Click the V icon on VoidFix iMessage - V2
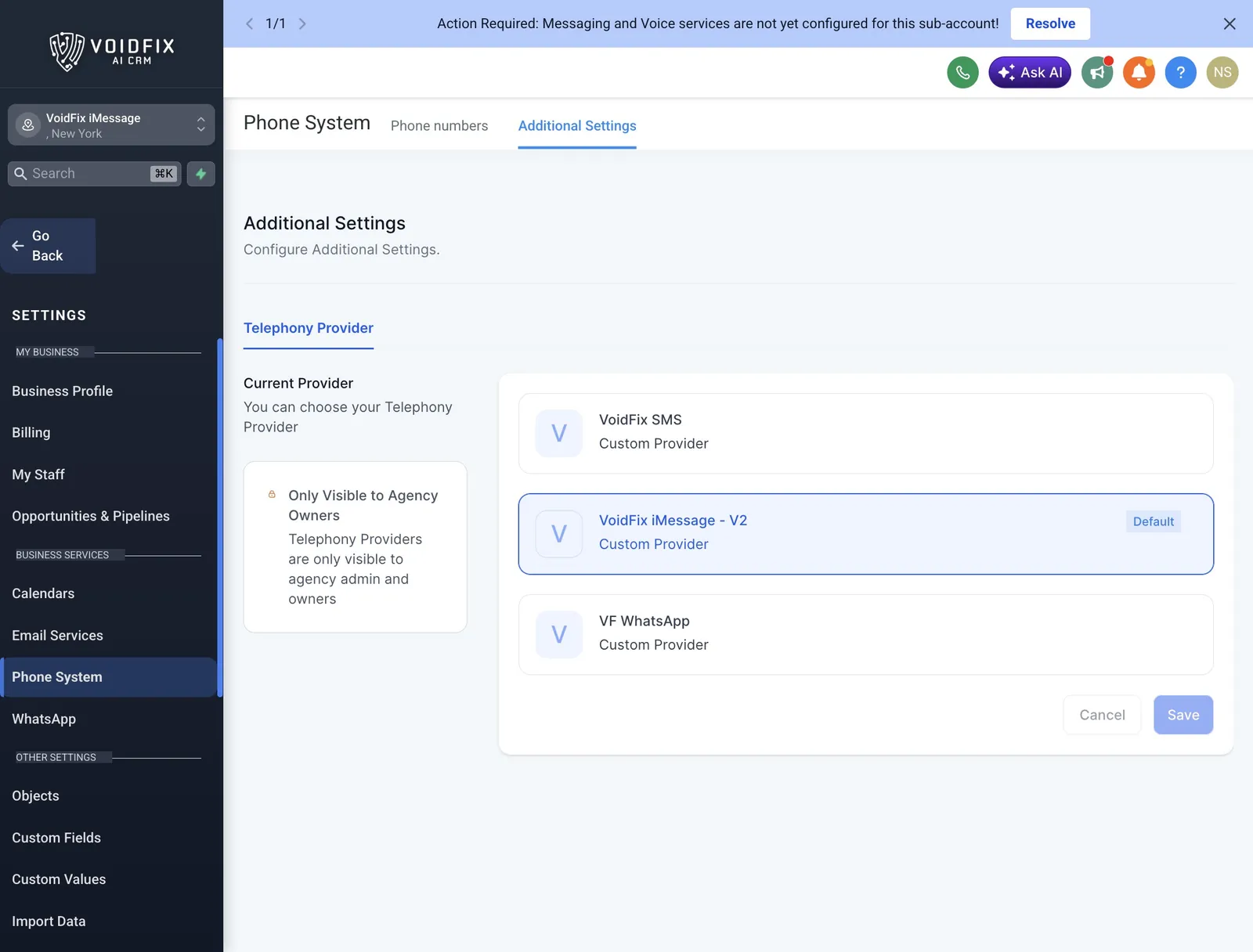Screen dimensions: 1253x952 (559, 534)
